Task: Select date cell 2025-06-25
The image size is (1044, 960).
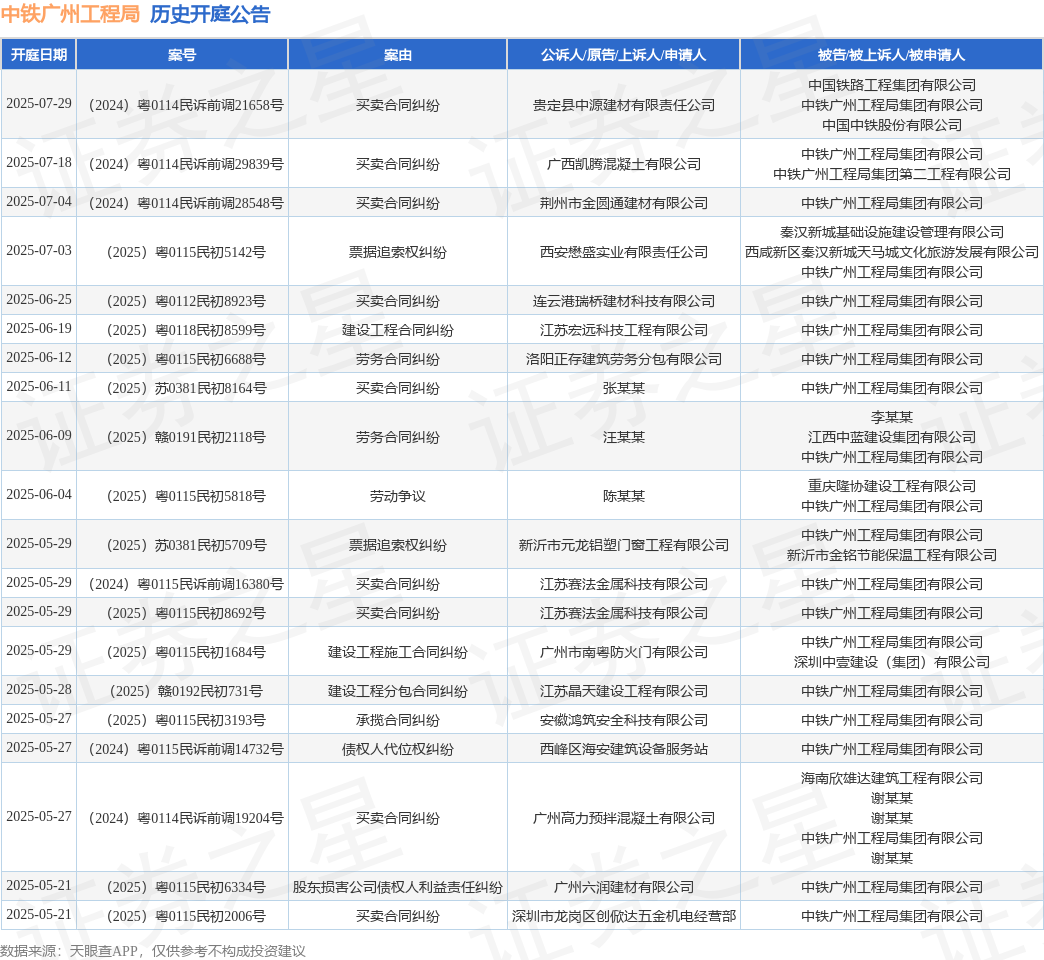Action: [x=39, y=300]
